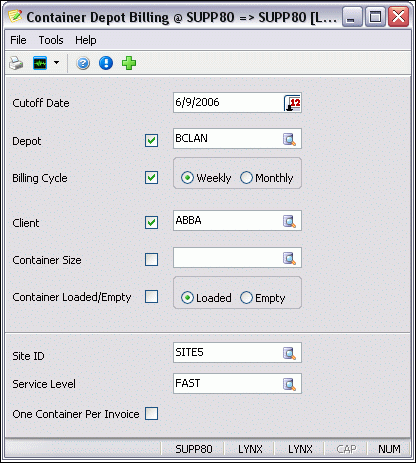Click the Depot lookup magnifier icon

coord(289,139)
